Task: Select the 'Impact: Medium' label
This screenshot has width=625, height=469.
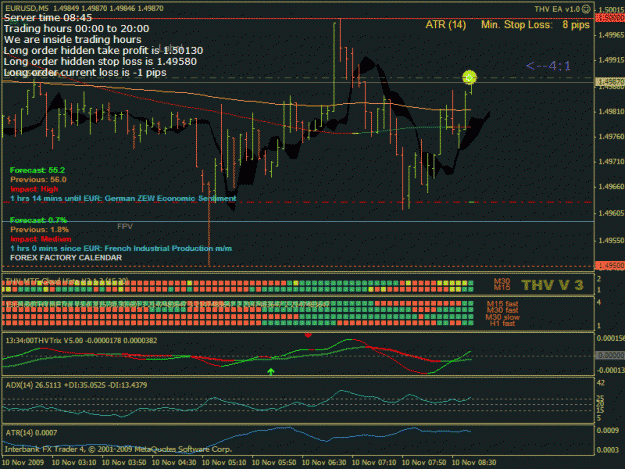Action: pyautogui.click(x=41, y=239)
